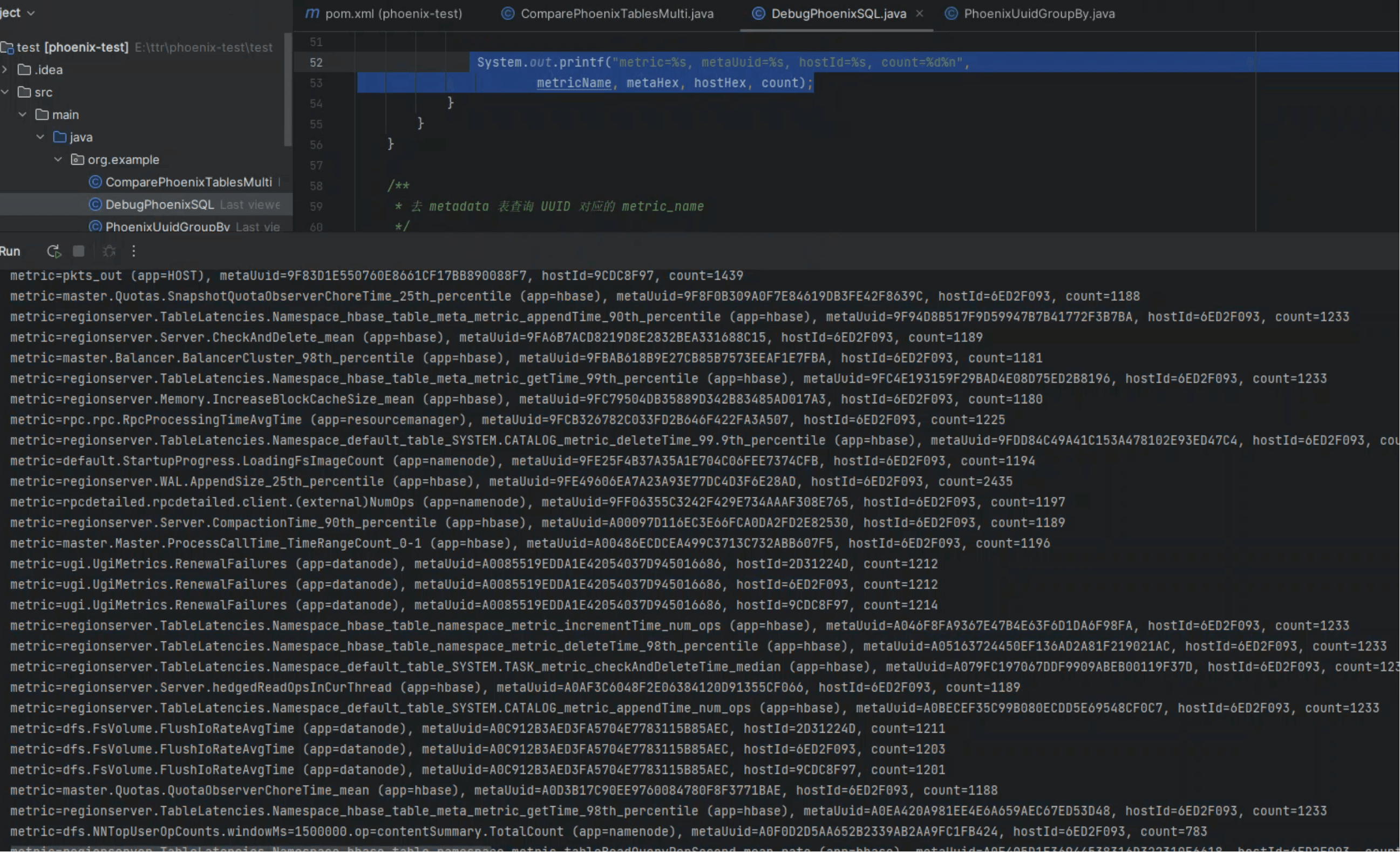
Task: Close the DebugPhoenixSQL.java tab
Action: [x=919, y=13]
